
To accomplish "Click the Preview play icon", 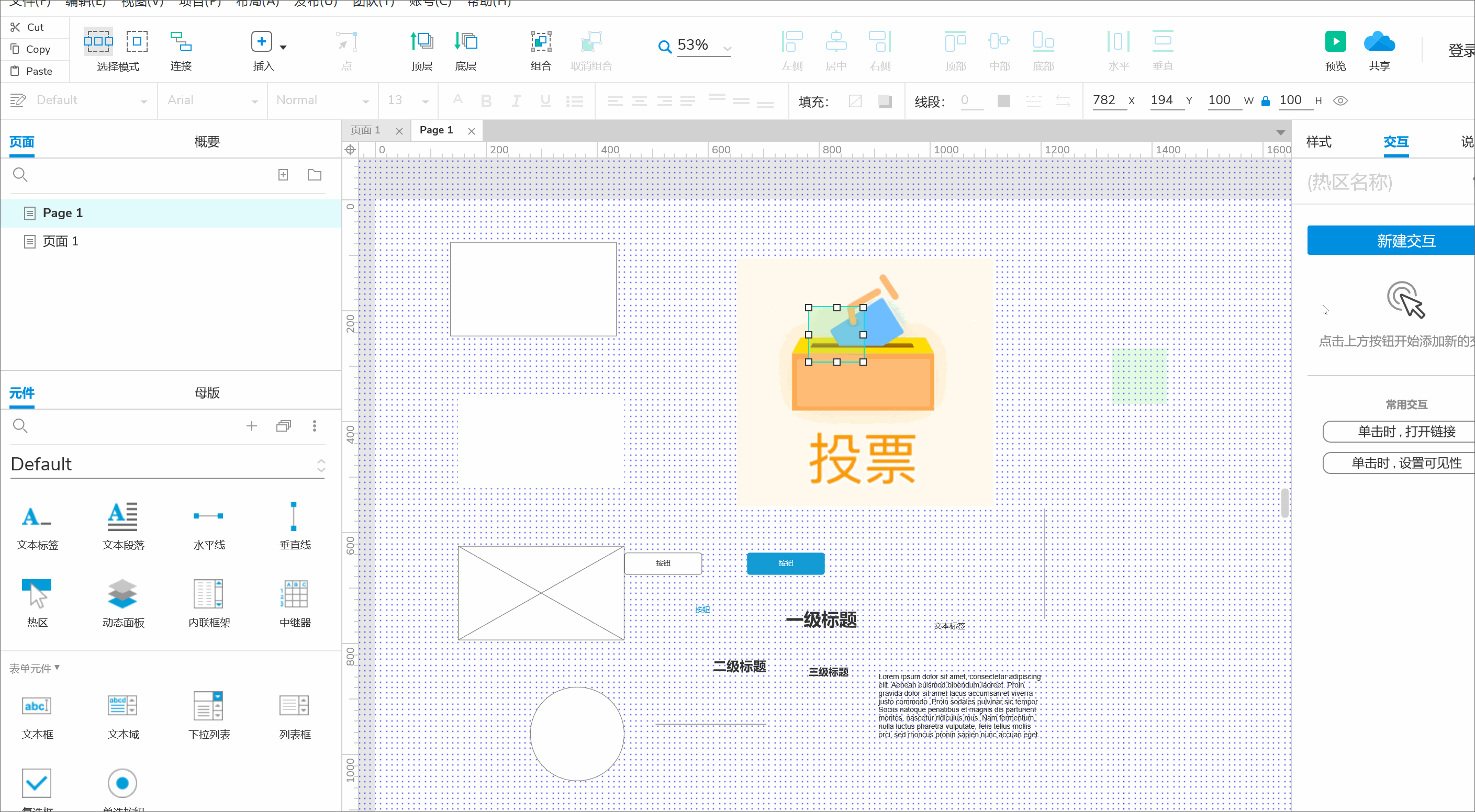I will (x=1335, y=42).
